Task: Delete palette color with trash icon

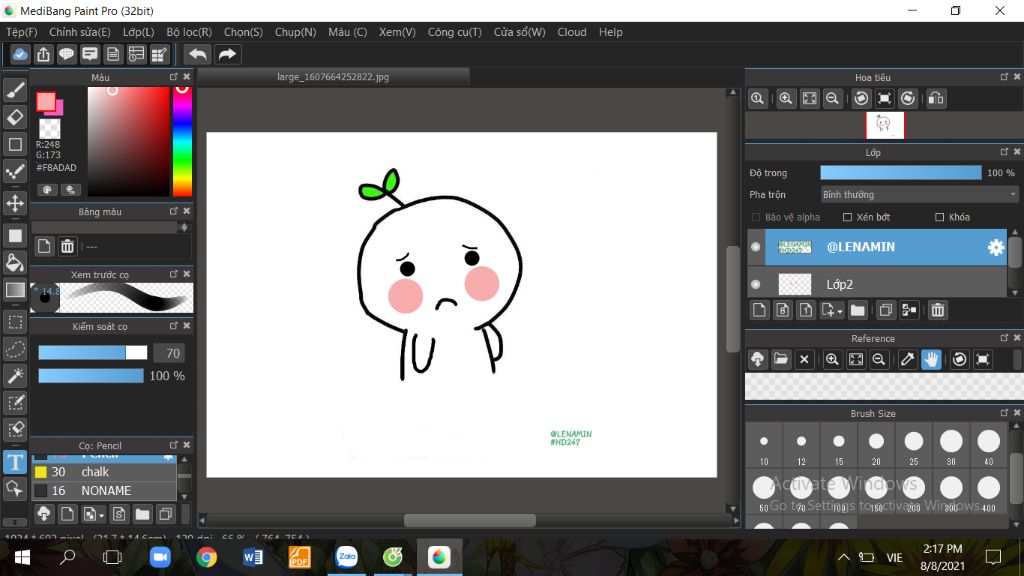Action: 67,246
